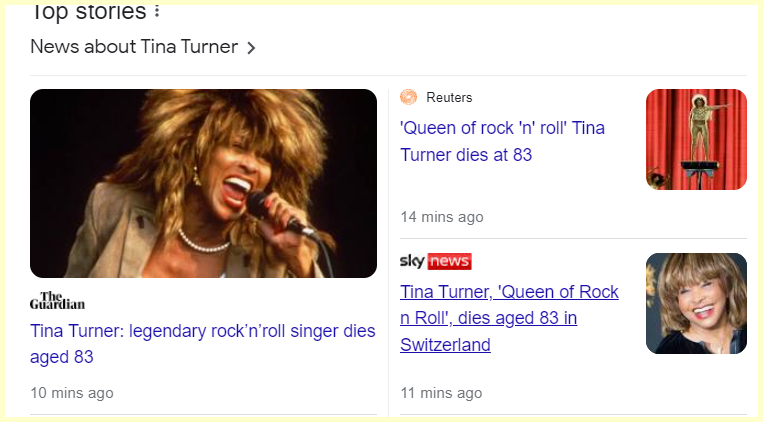
Task: Click the Reuters orange logo icon
Action: pos(408,97)
